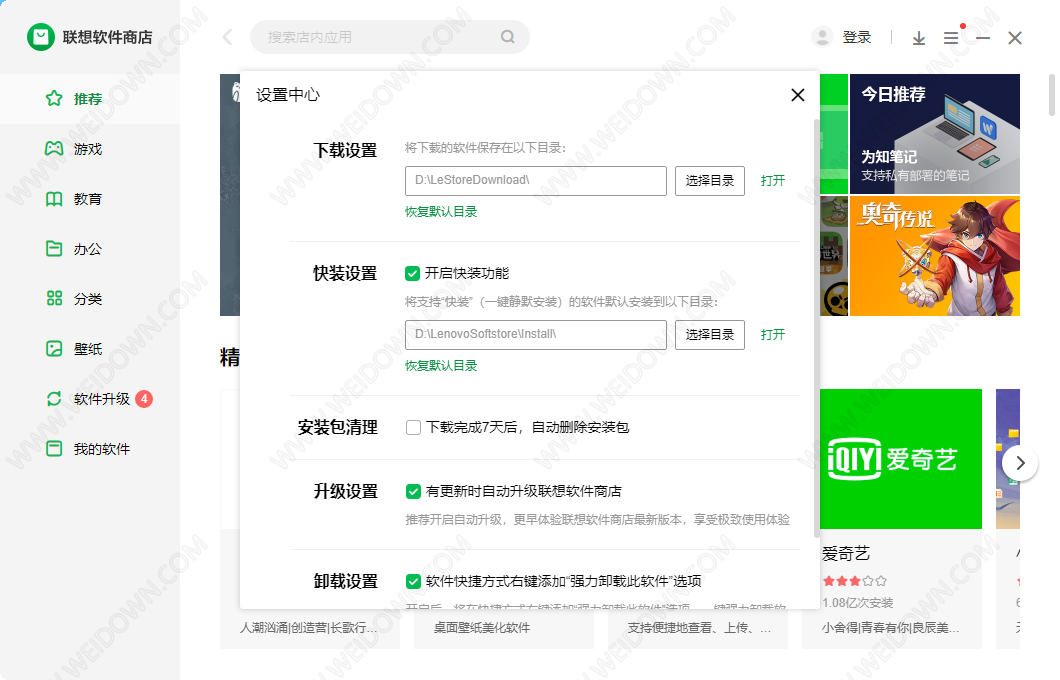This screenshot has height=680, width=1060.
Task: Open the 推荐 star icon in sidebar
Action: pos(54,99)
